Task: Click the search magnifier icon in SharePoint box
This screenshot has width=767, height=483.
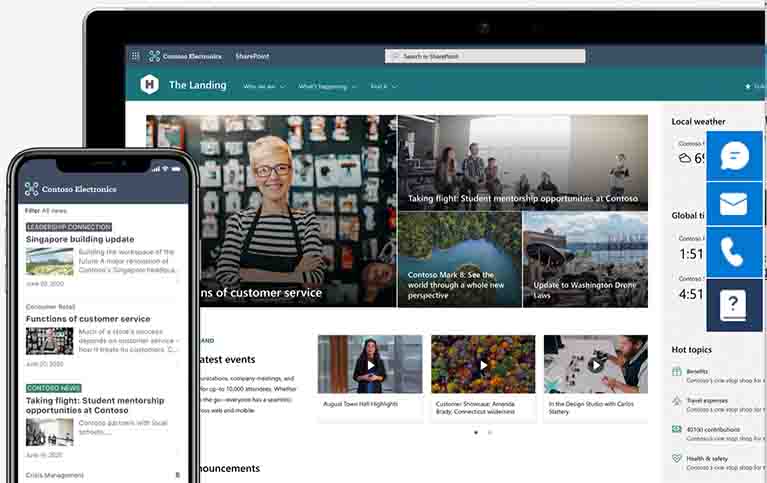Action: click(x=396, y=56)
